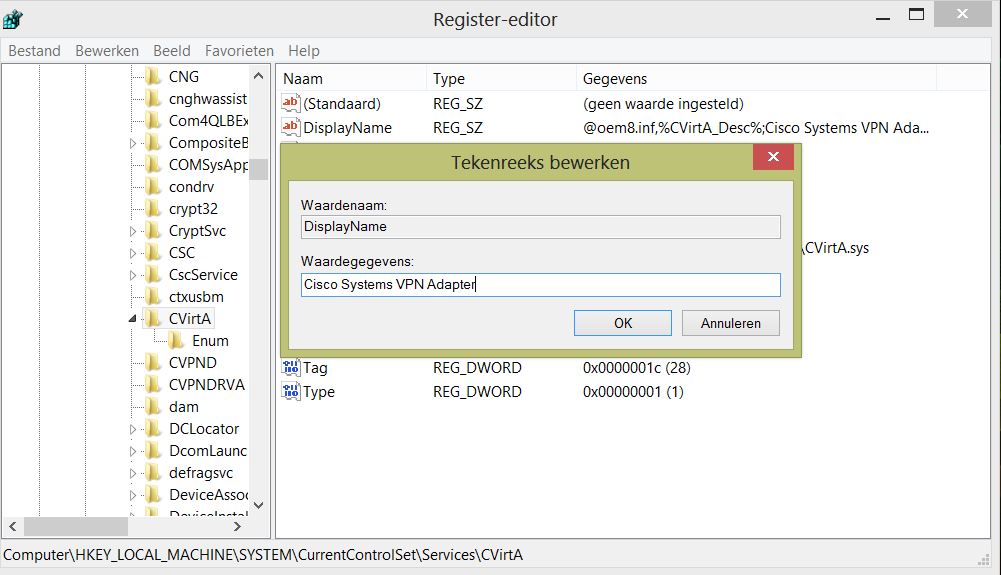The width and height of the screenshot is (1001, 575).
Task: Click the Tag DWORD value icon
Action: pyautogui.click(x=291, y=368)
